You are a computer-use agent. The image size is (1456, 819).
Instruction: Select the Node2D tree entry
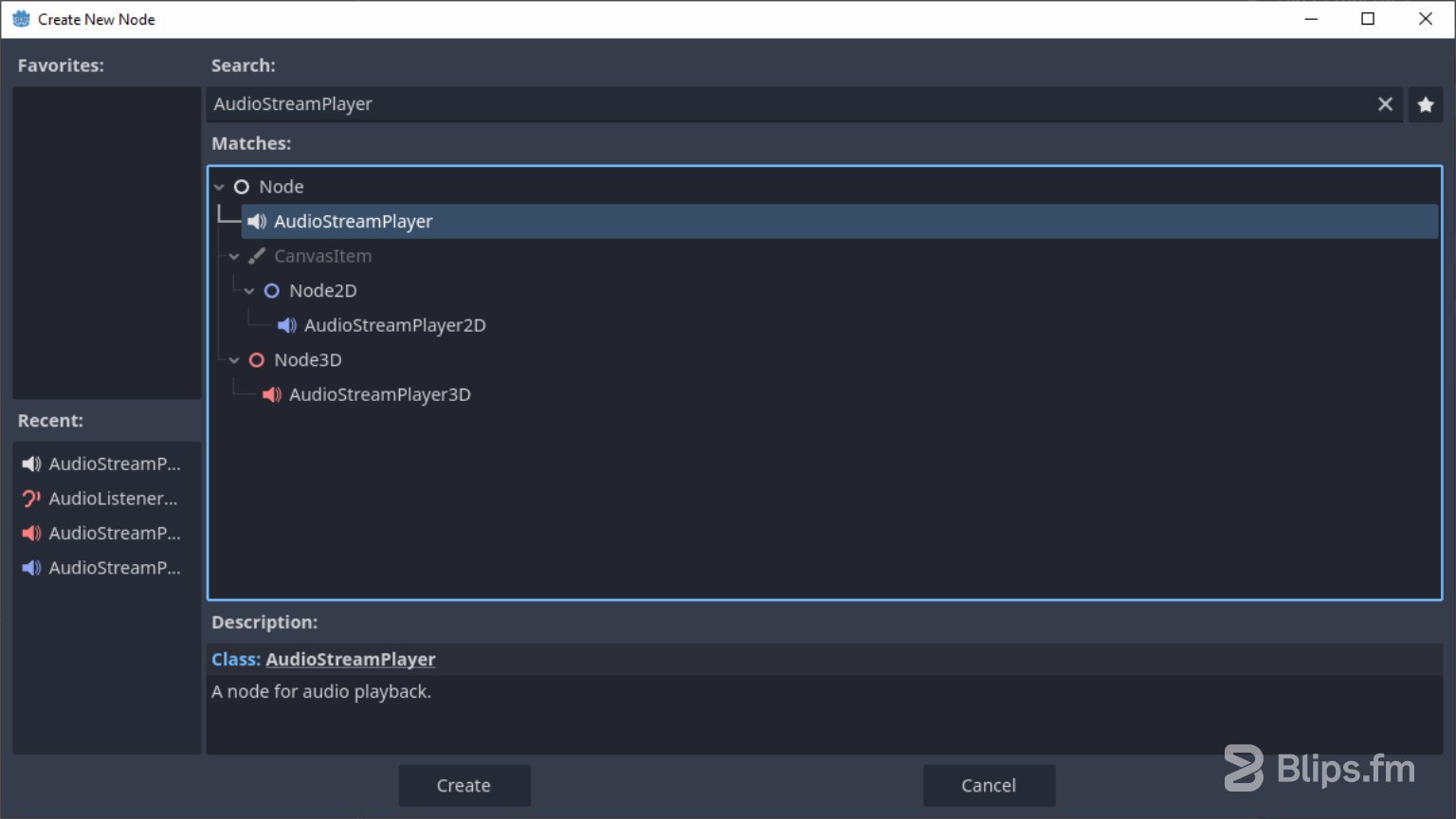323,291
